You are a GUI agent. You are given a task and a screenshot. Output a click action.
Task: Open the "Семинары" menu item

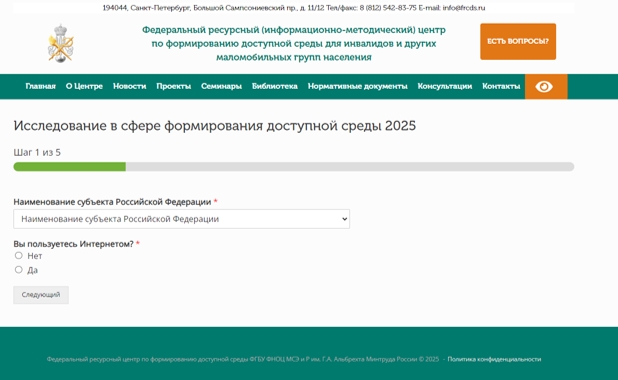[221, 86]
